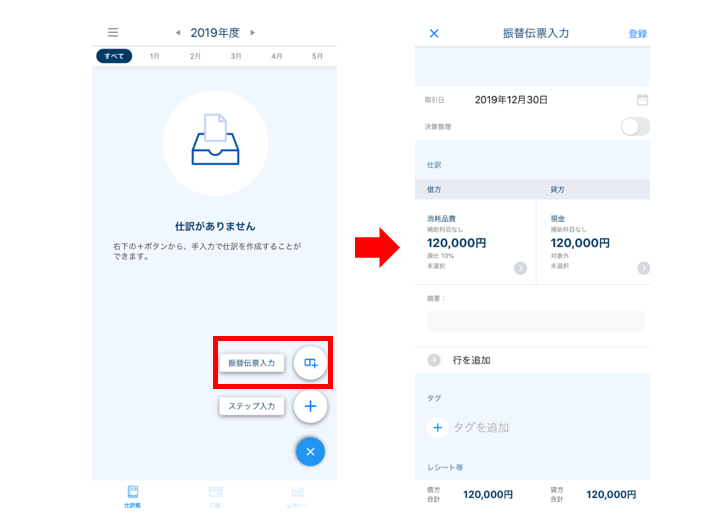Close the 振替伝票入力 form with X
The height and width of the screenshot is (524, 727).
(434, 33)
